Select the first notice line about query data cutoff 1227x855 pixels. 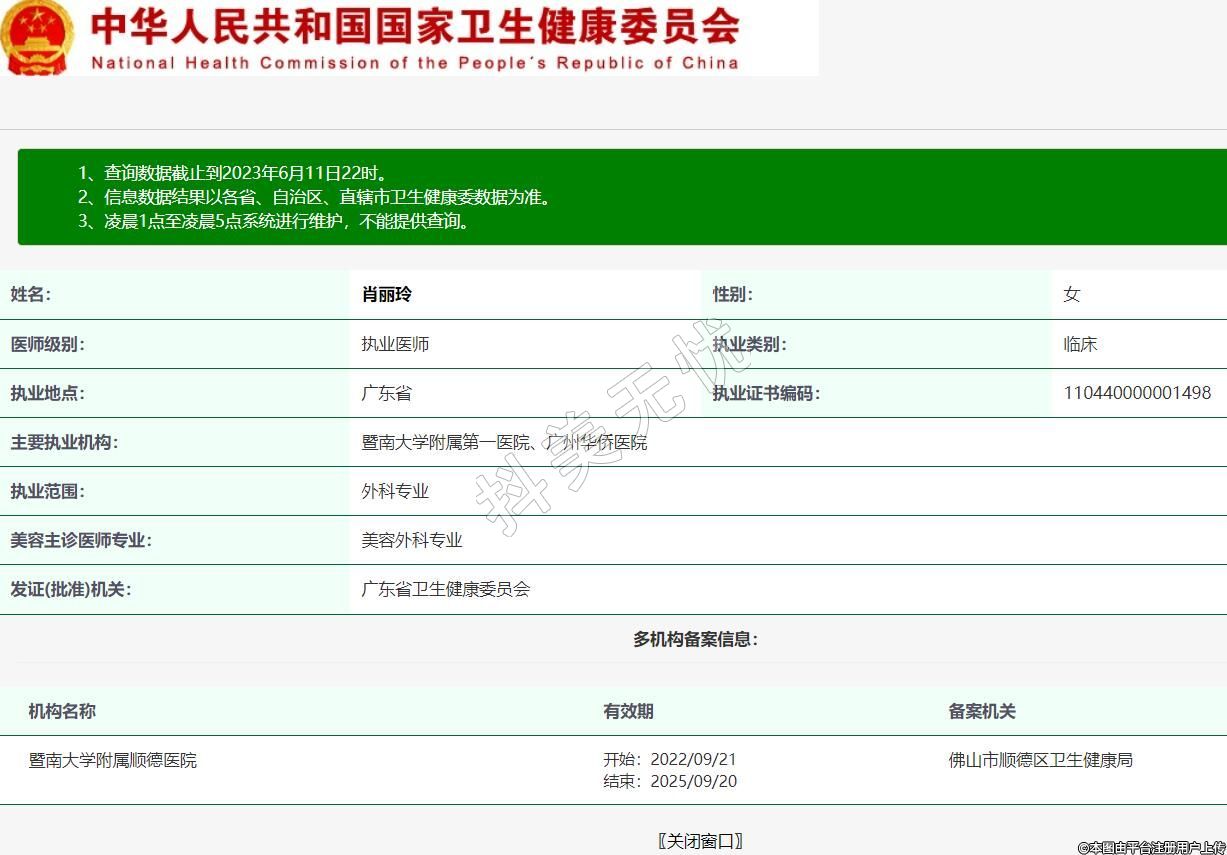pyautogui.click(x=233, y=173)
